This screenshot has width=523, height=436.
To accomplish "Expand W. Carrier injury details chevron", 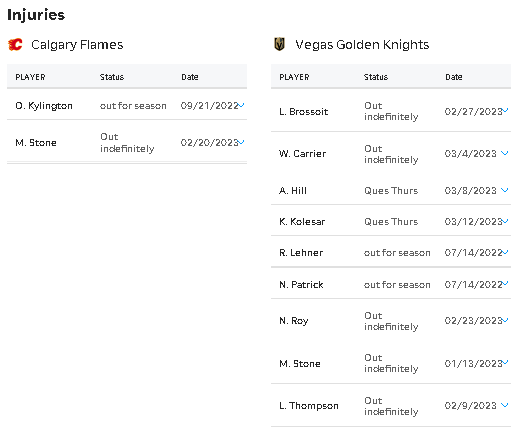I will coord(505,153).
